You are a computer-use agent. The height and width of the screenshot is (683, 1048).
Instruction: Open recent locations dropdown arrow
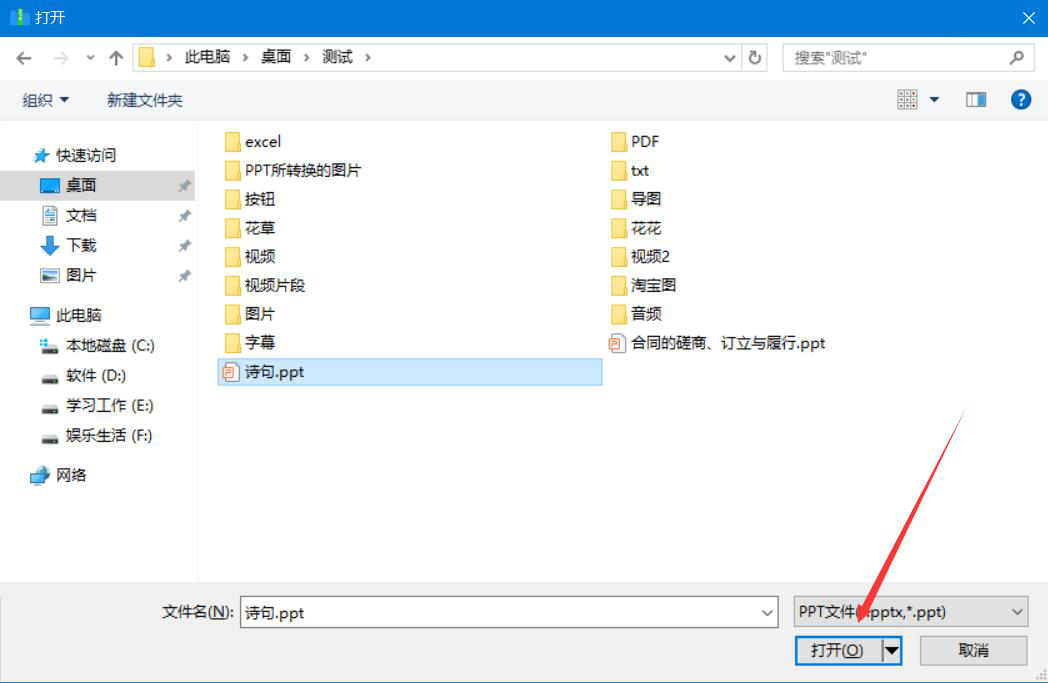[90, 58]
